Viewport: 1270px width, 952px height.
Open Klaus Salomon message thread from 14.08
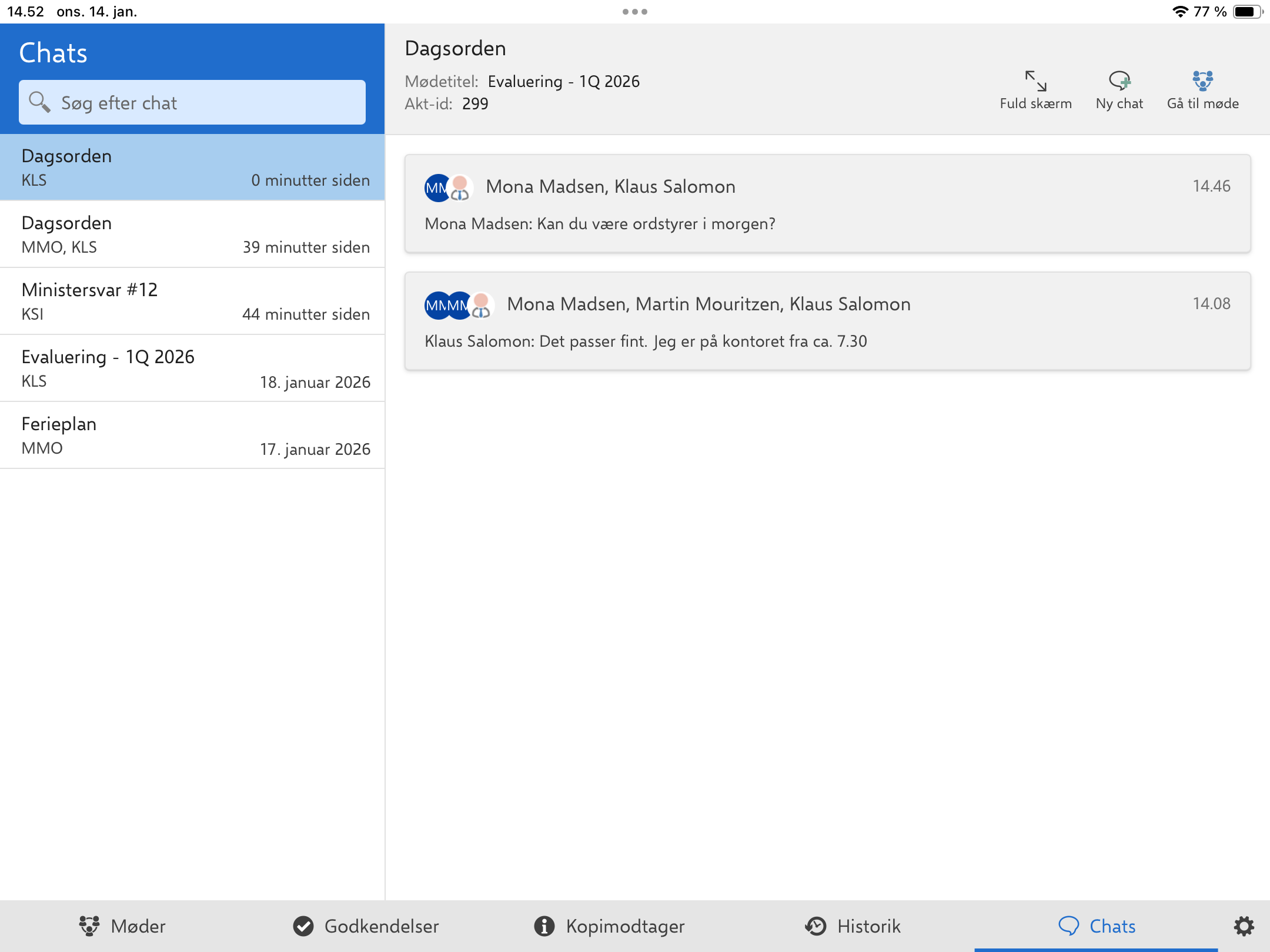pyautogui.click(x=827, y=321)
